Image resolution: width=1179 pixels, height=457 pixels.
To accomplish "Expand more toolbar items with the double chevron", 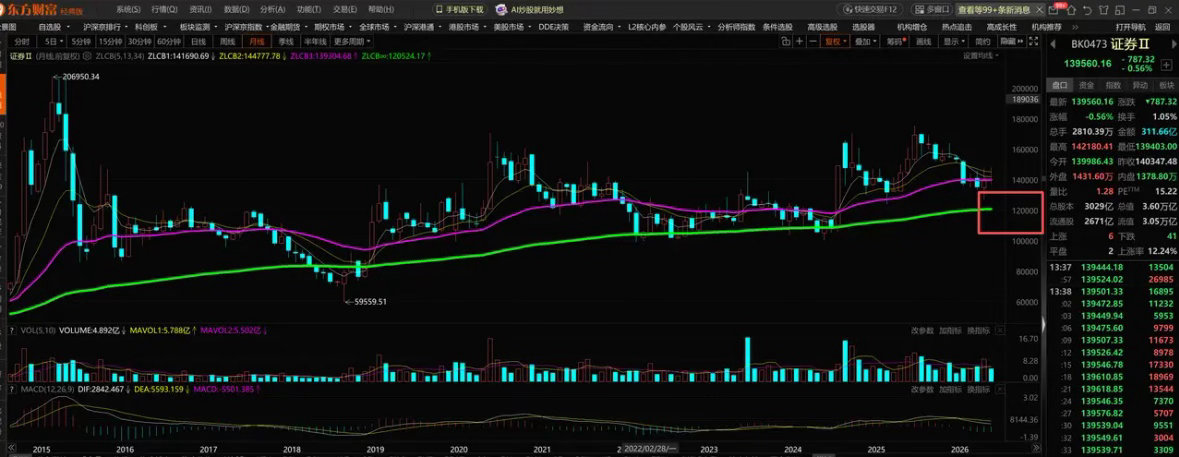I will pos(1075,26).
